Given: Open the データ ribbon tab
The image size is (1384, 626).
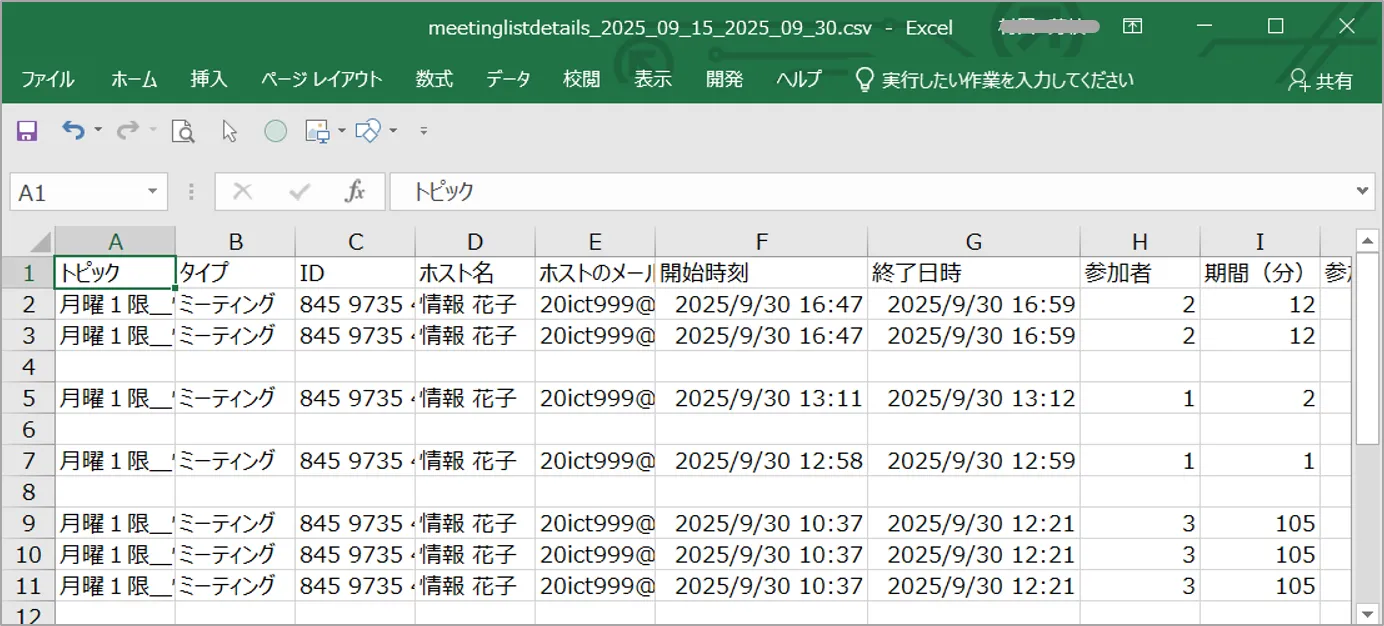Looking at the screenshot, I should 508,80.
